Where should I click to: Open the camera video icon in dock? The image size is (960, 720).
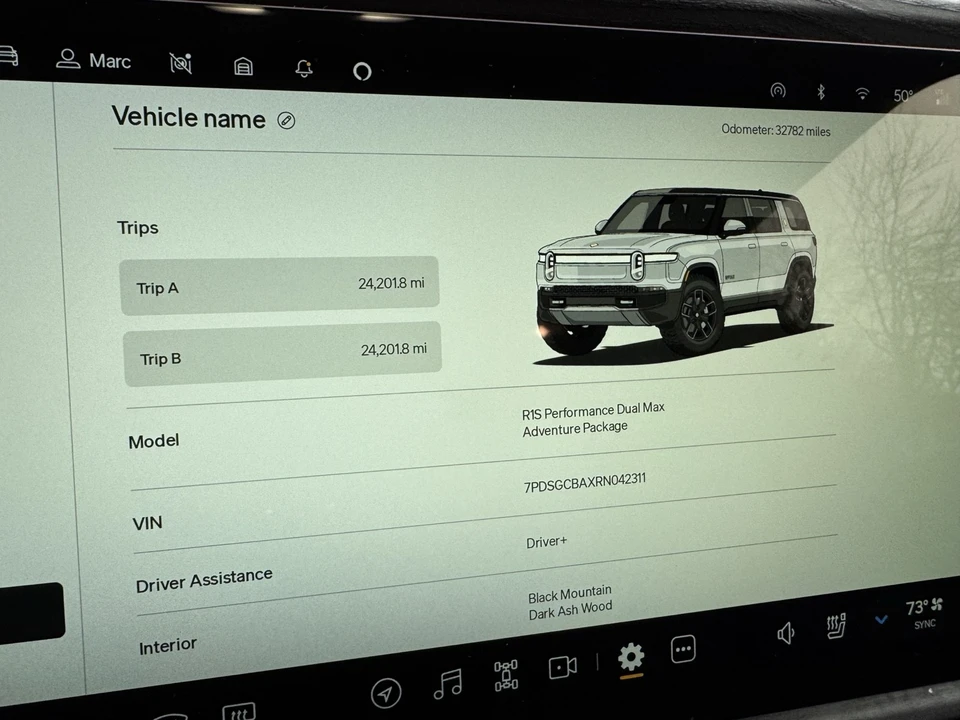[563, 667]
